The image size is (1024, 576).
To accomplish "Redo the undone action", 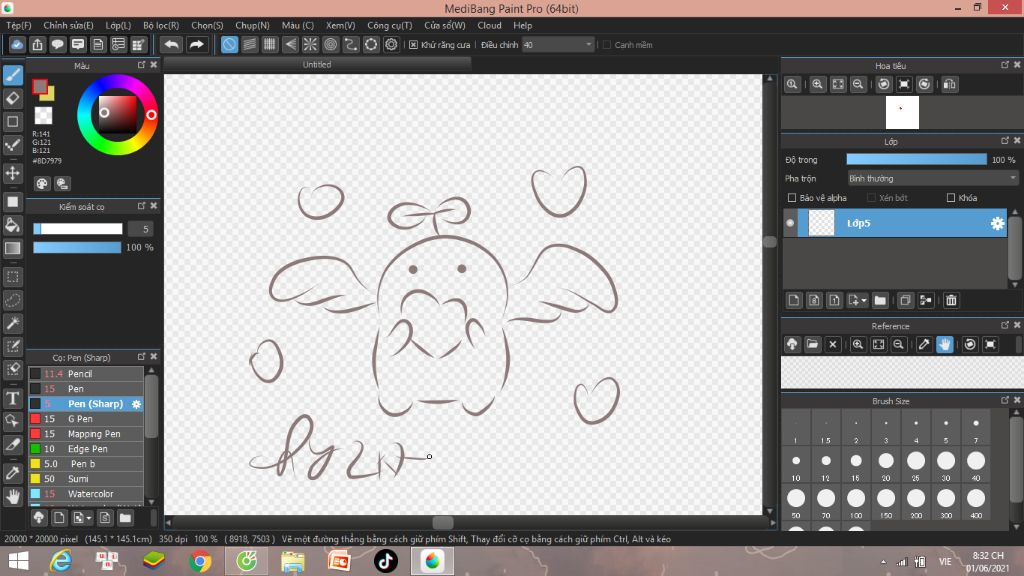I will tap(196, 44).
